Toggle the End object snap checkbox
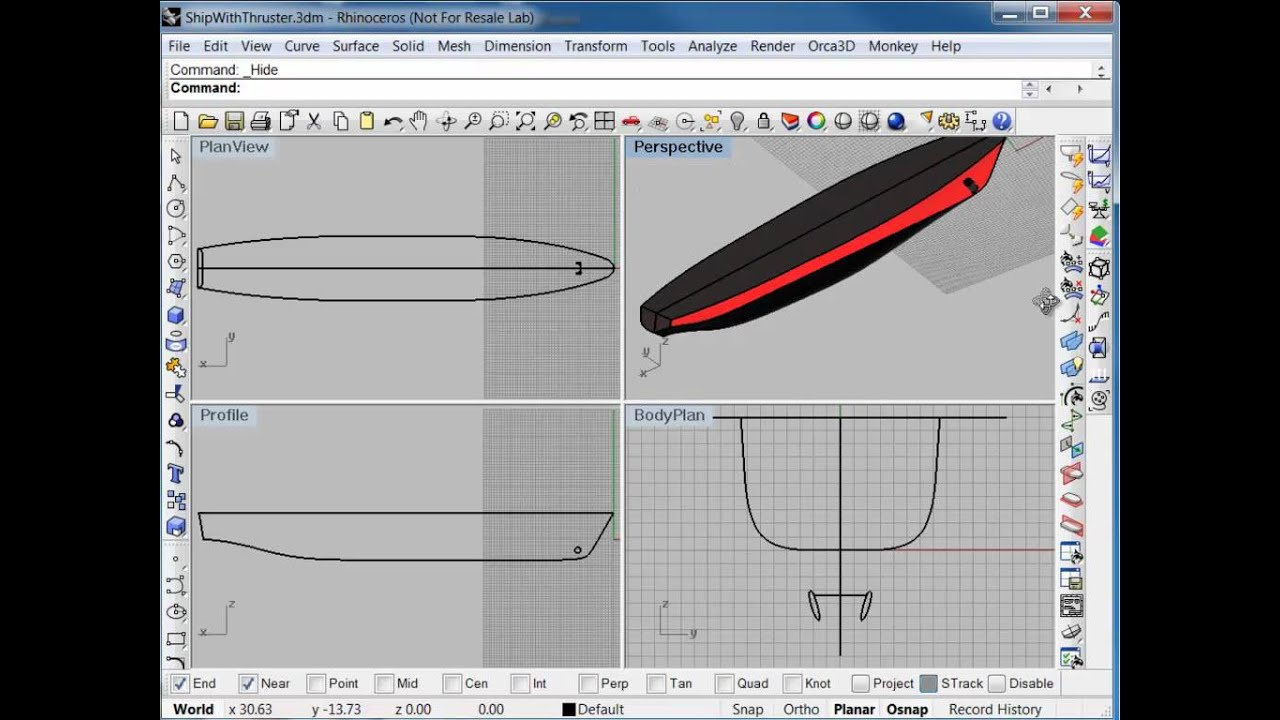Viewport: 1280px width, 720px height. click(x=180, y=683)
